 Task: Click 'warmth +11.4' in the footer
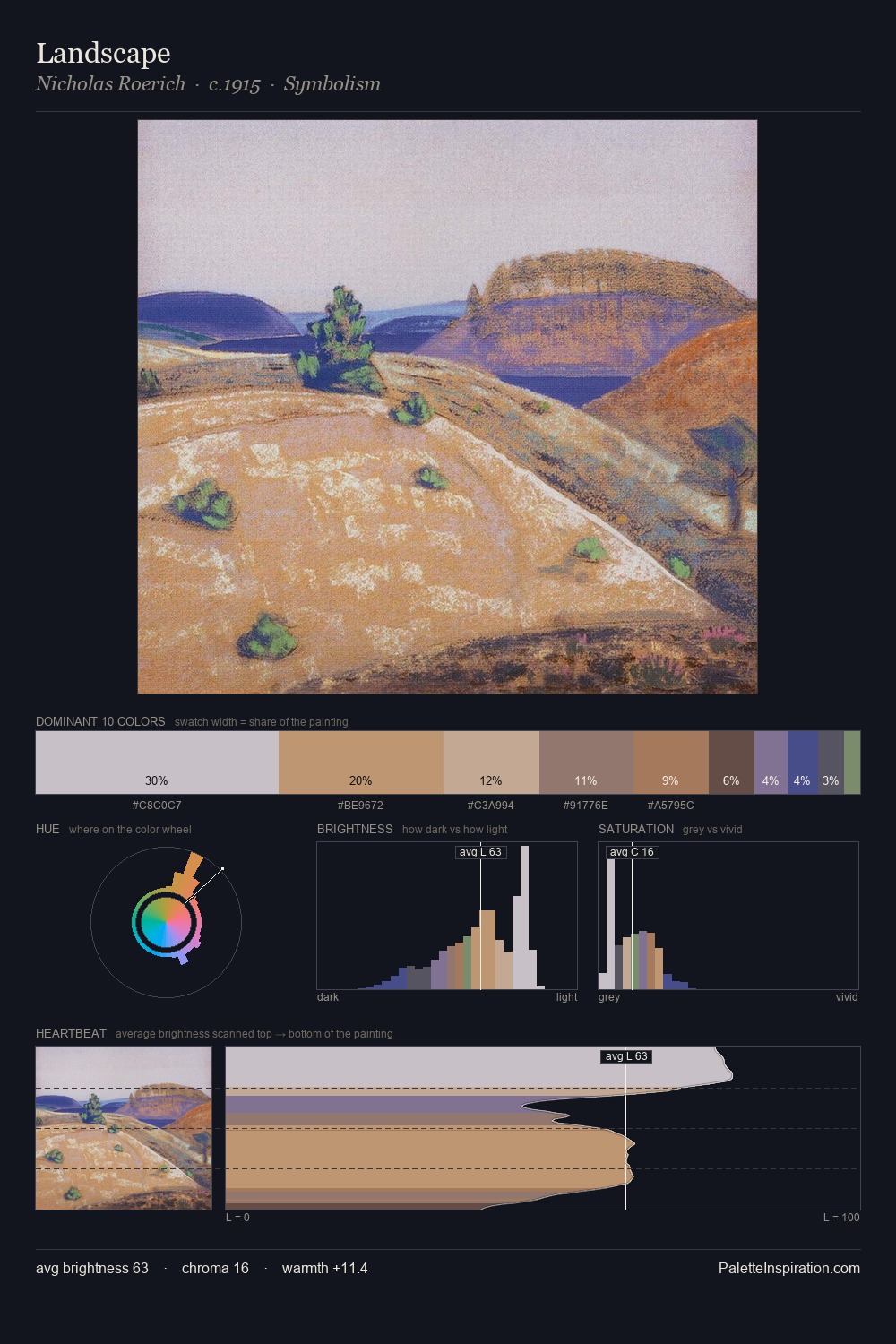tap(325, 1268)
